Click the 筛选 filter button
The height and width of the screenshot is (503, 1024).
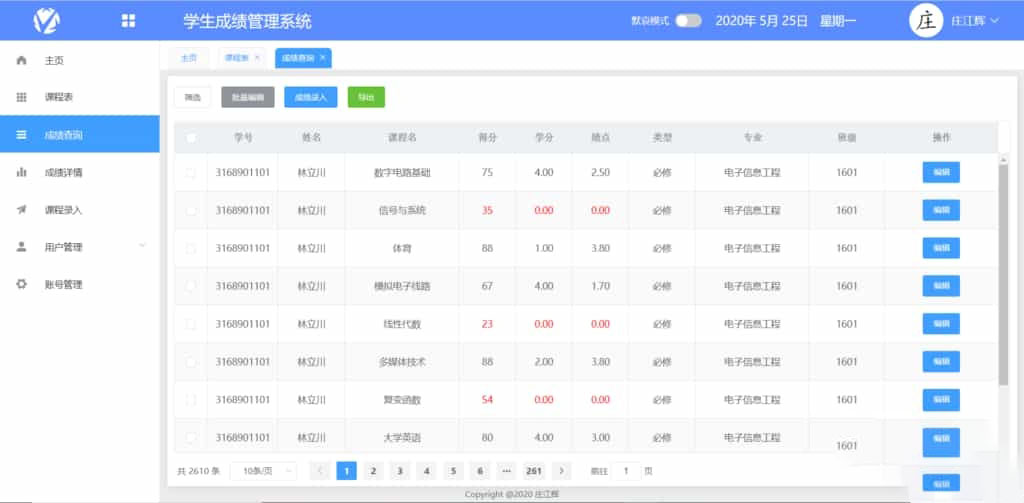pos(193,97)
